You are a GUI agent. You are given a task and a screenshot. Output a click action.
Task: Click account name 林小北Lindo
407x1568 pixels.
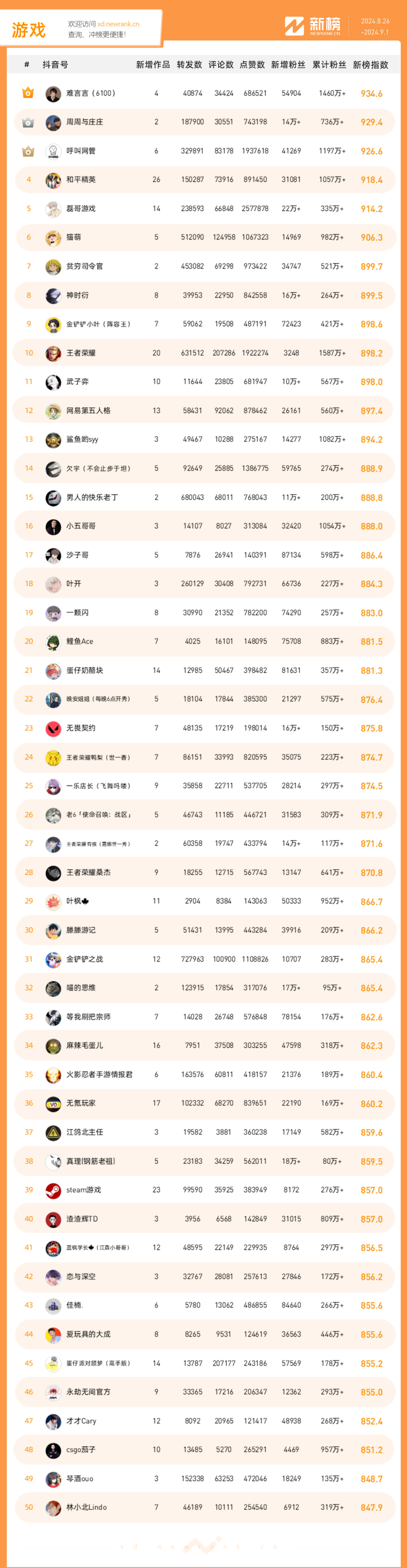coord(86,1507)
